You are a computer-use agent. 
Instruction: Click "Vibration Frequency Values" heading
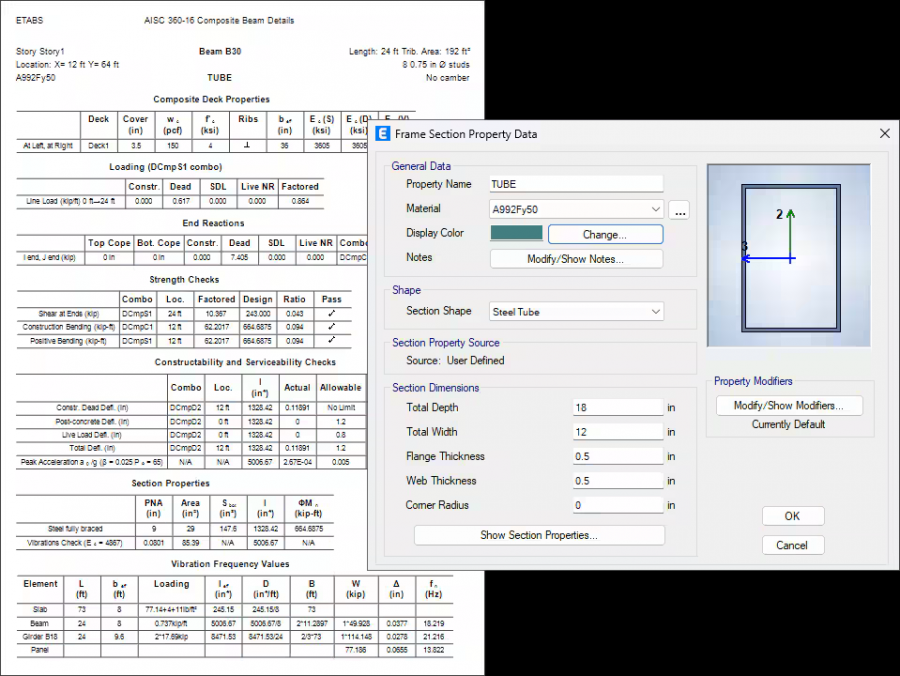[x=230, y=564]
